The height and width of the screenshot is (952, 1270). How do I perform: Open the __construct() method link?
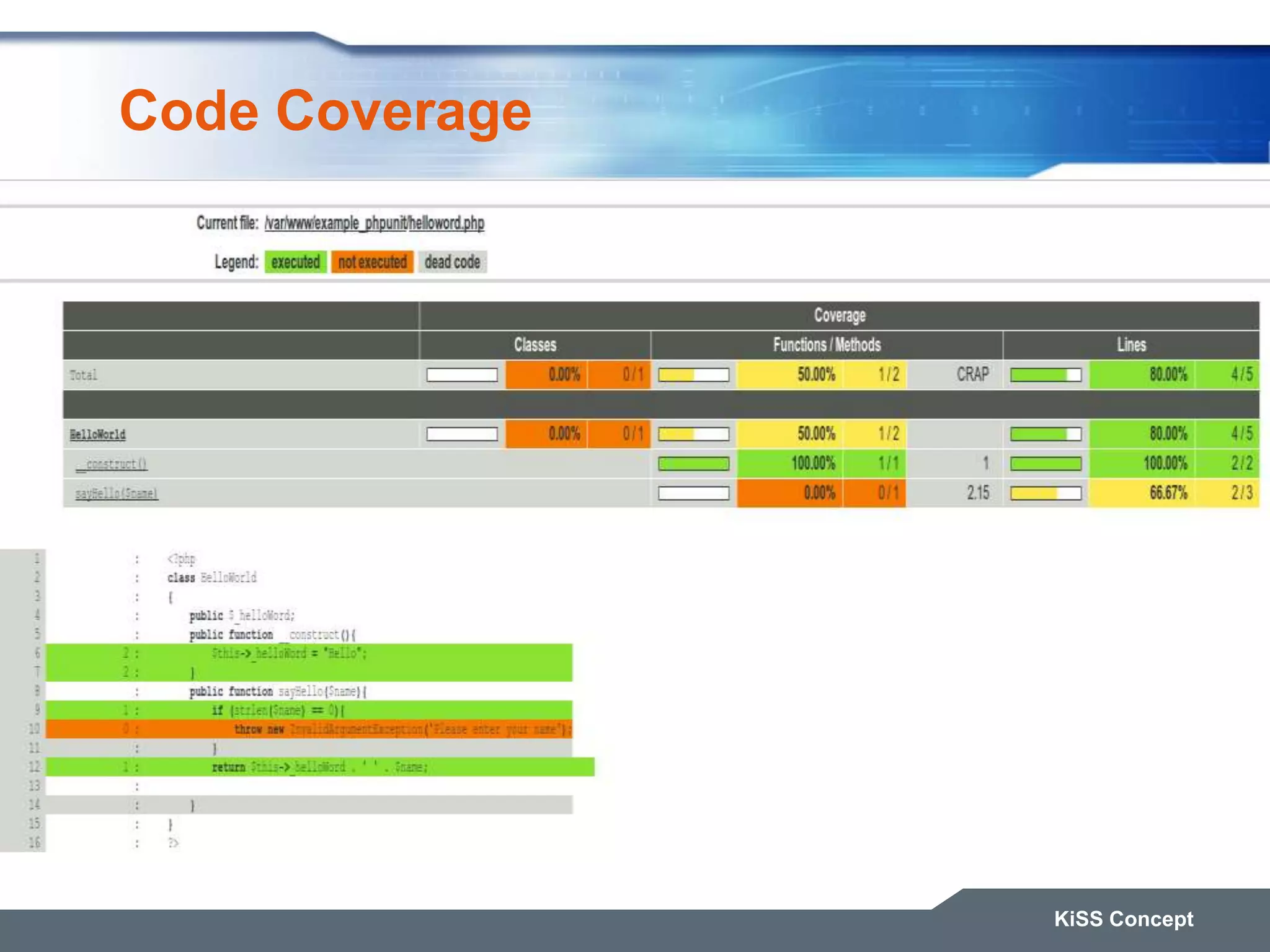coord(112,464)
